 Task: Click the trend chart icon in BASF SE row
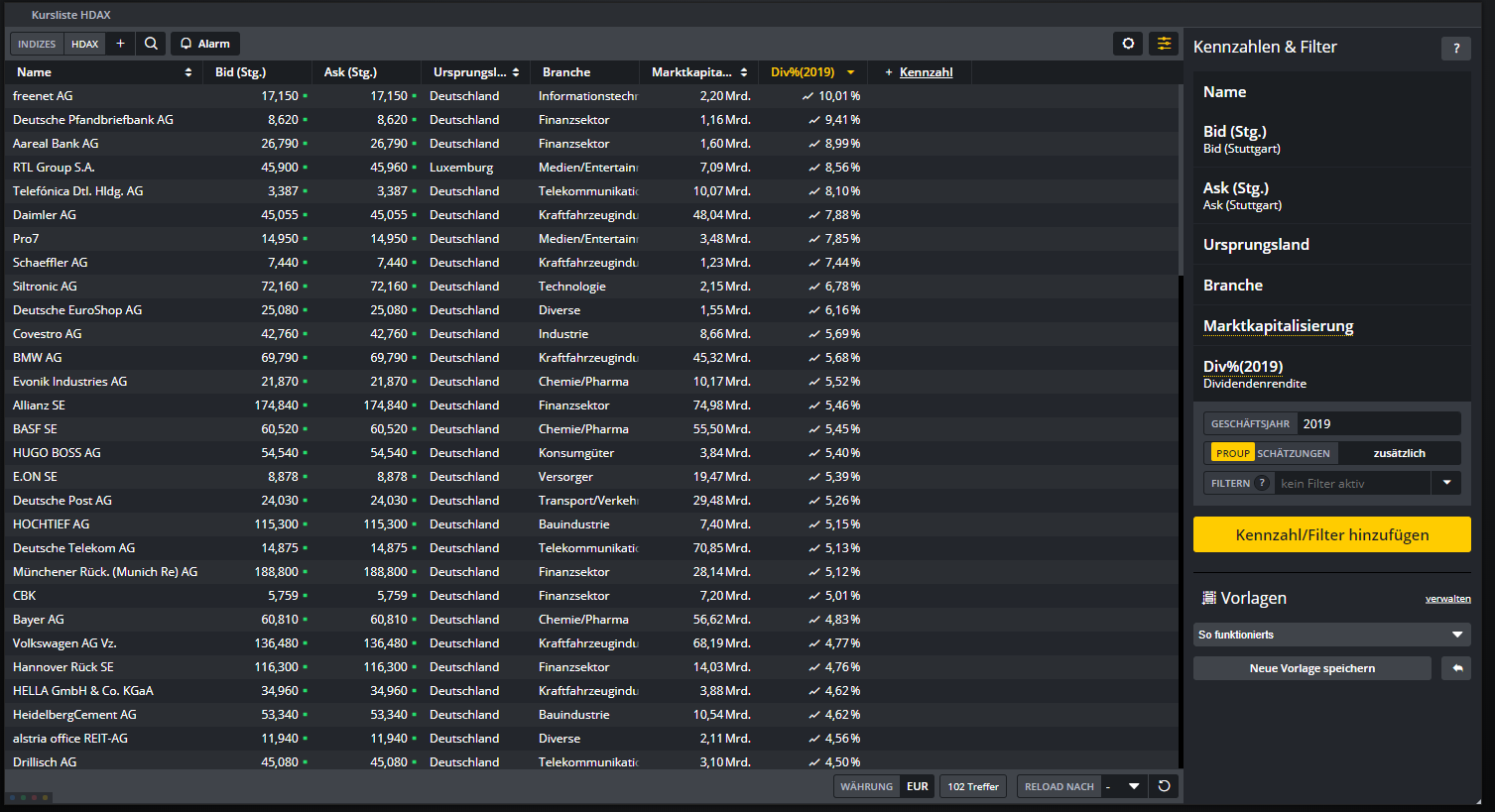(814, 429)
